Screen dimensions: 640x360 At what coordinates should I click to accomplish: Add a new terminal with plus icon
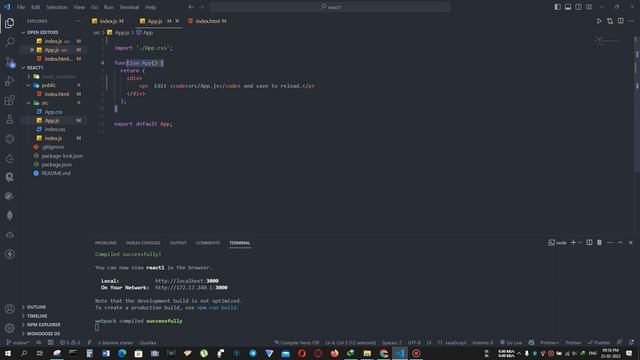tap(573, 242)
